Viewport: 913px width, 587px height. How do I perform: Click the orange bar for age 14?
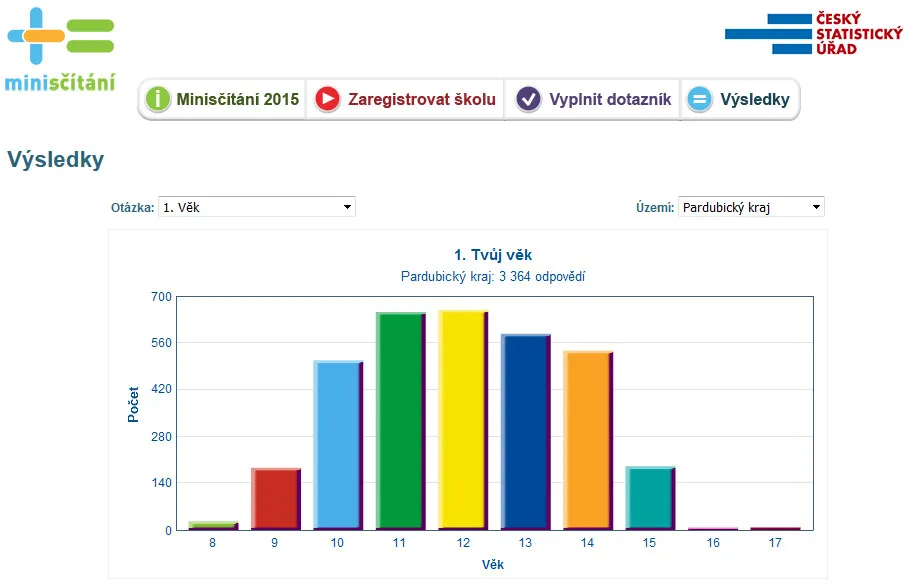click(x=588, y=440)
